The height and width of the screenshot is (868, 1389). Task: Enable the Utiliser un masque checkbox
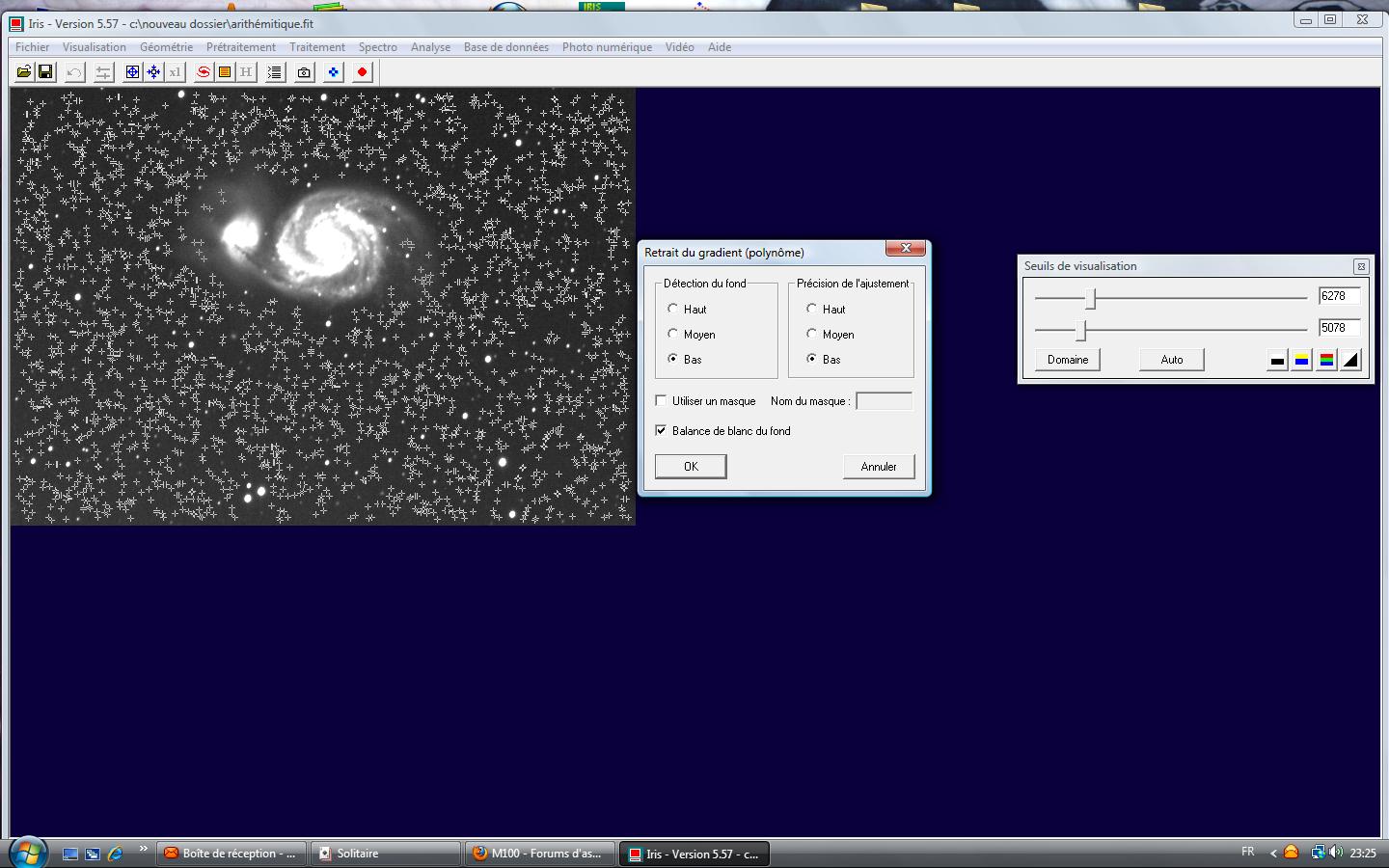click(661, 400)
